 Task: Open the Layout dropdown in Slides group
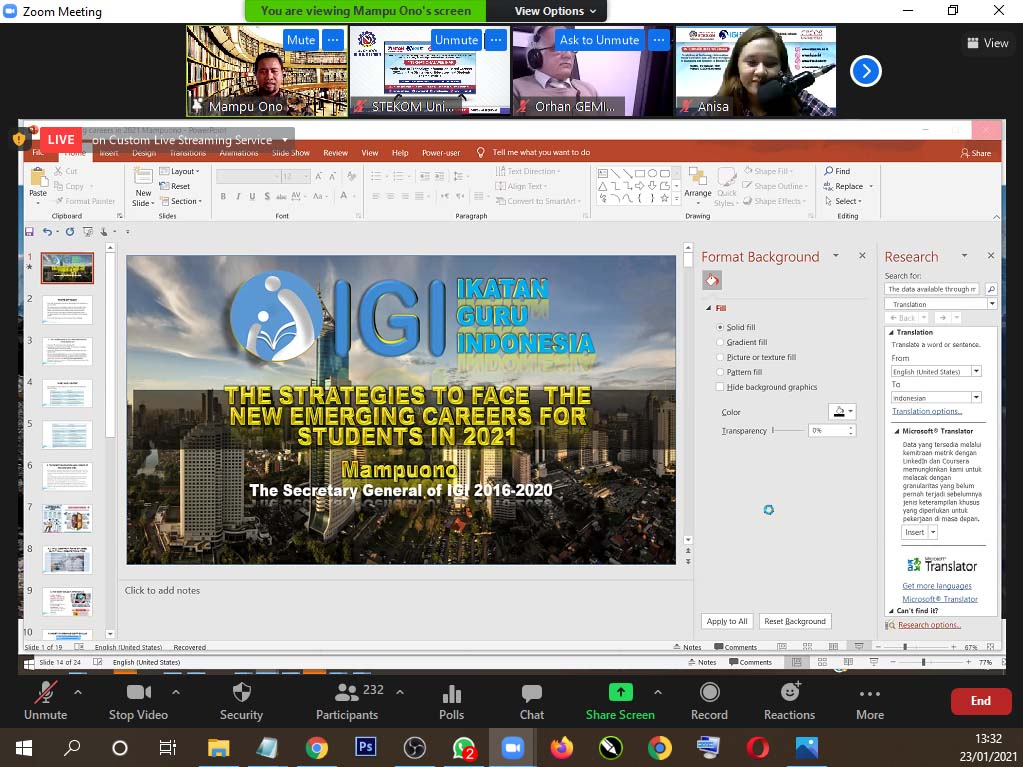click(179, 171)
